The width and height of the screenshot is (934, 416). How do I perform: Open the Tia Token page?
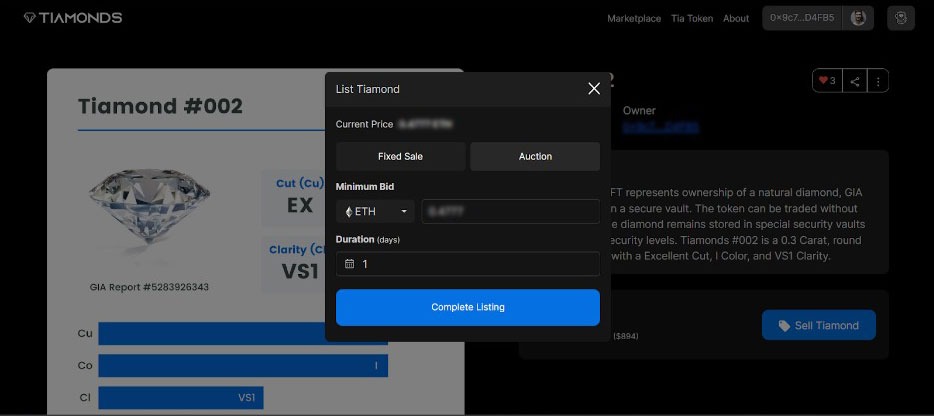[692, 18]
